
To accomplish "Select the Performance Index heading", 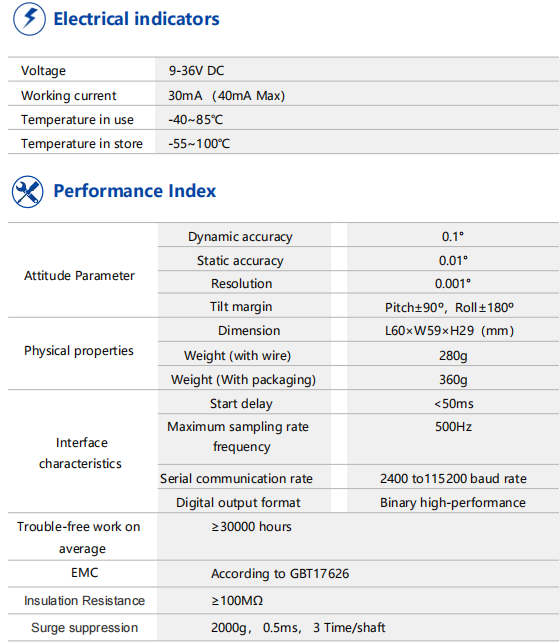I will pyautogui.click(x=134, y=191).
